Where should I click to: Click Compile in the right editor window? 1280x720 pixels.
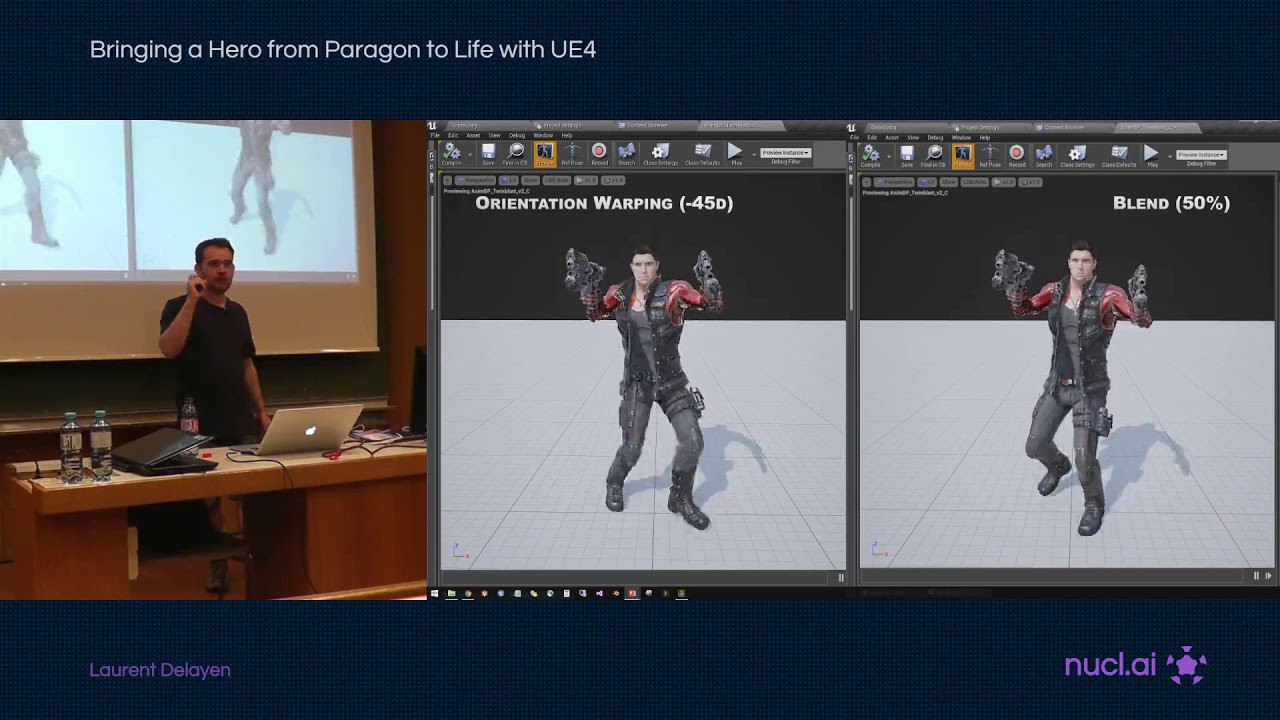(x=870, y=155)
